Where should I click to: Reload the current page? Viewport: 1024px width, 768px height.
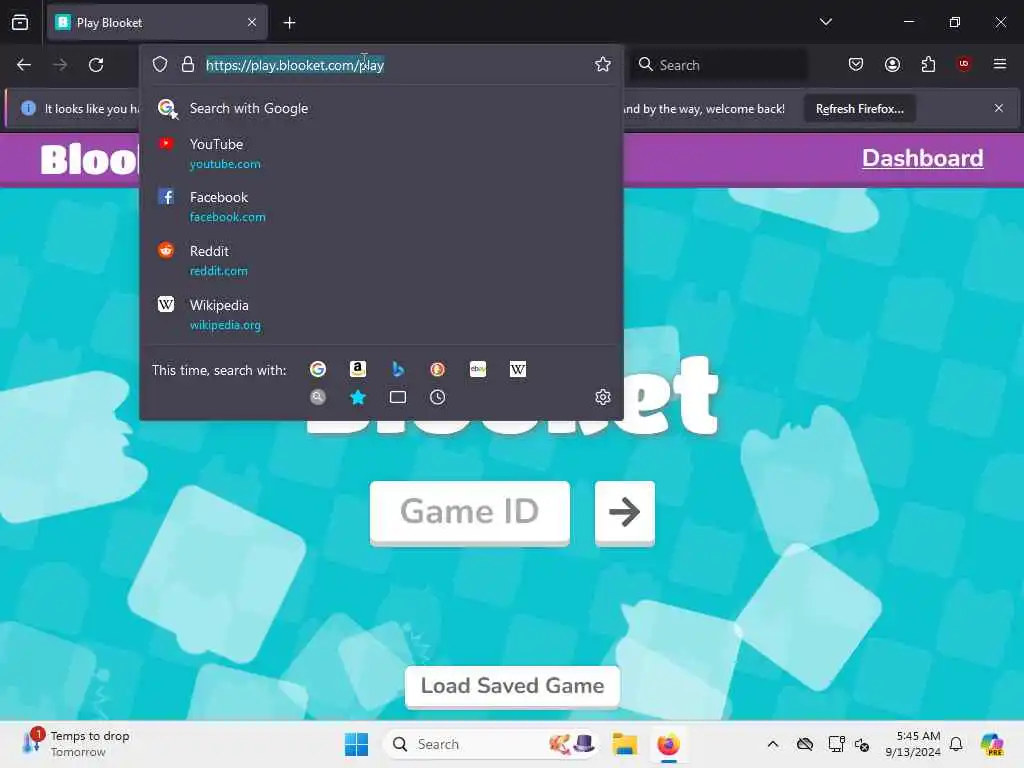coord(96,65)
